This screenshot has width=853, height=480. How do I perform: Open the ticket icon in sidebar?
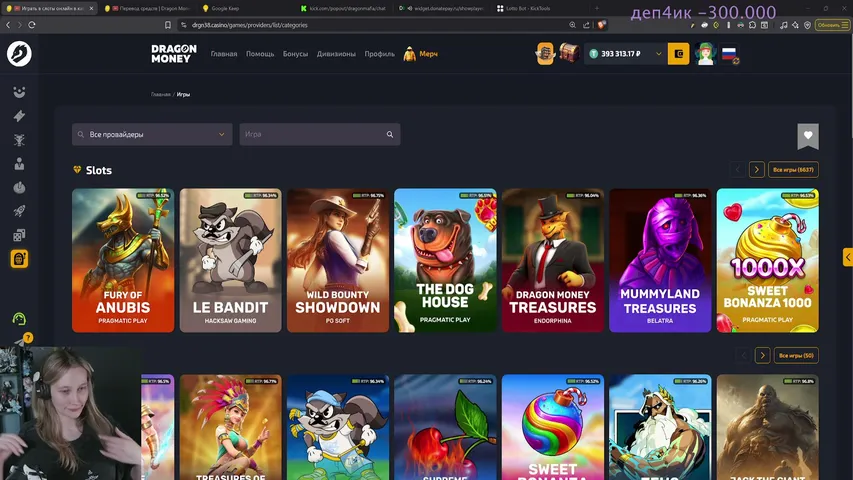pyautogui.click(x=19, y=116)
